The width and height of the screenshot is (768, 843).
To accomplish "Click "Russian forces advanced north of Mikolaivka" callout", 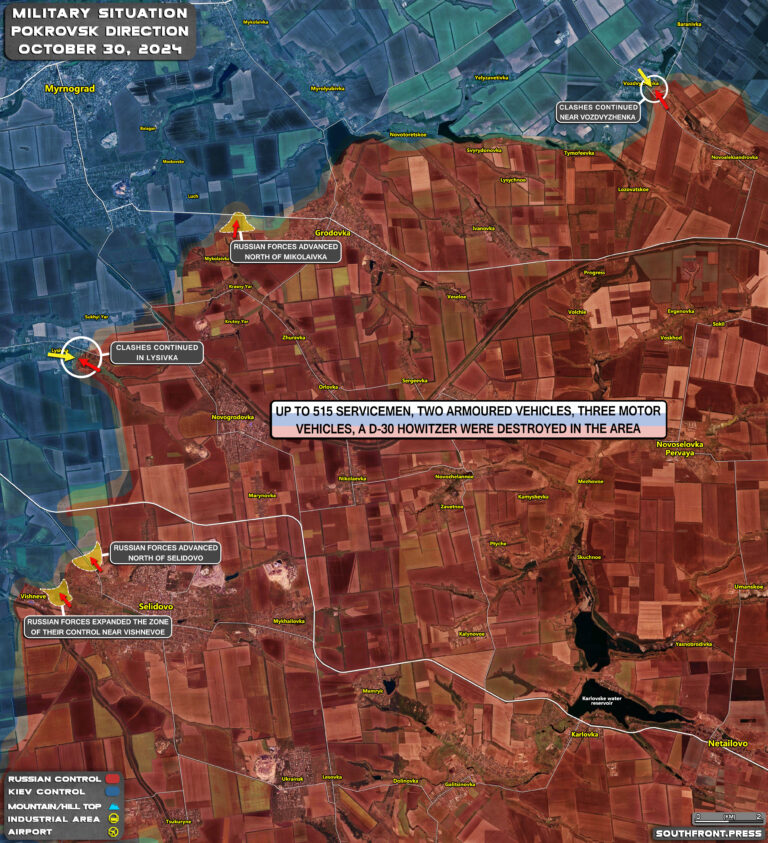I will [x=286, y=251].
